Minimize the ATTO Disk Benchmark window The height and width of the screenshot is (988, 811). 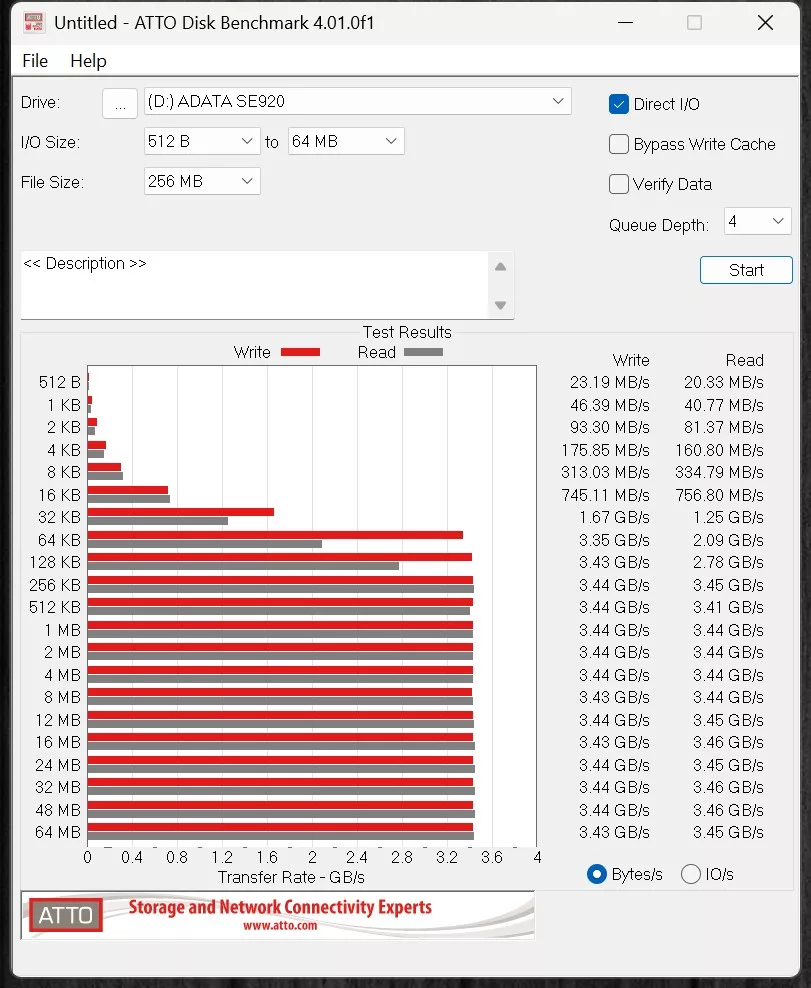[625, 23]
